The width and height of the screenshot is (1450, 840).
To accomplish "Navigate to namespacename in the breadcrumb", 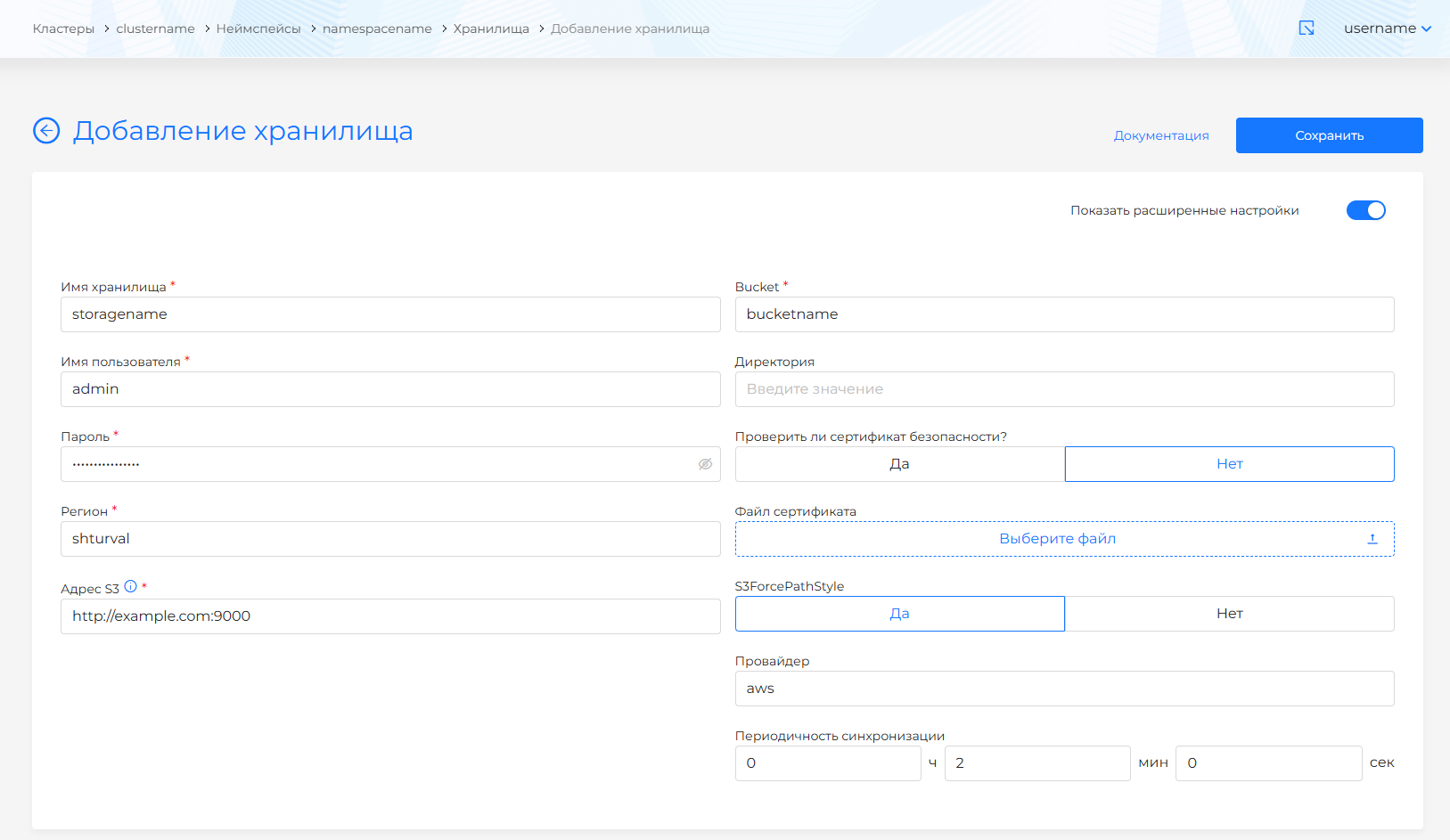I will 377,29.
